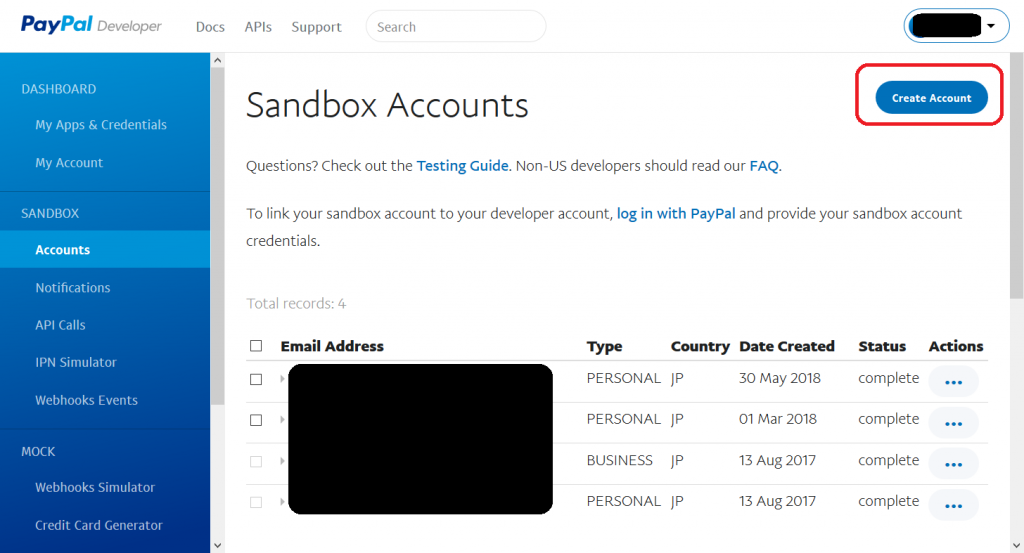Image resolution: width=1024 pixels, height=553 pixels.
Task: Open the APIs menu
Action: (x=258, y=27)
